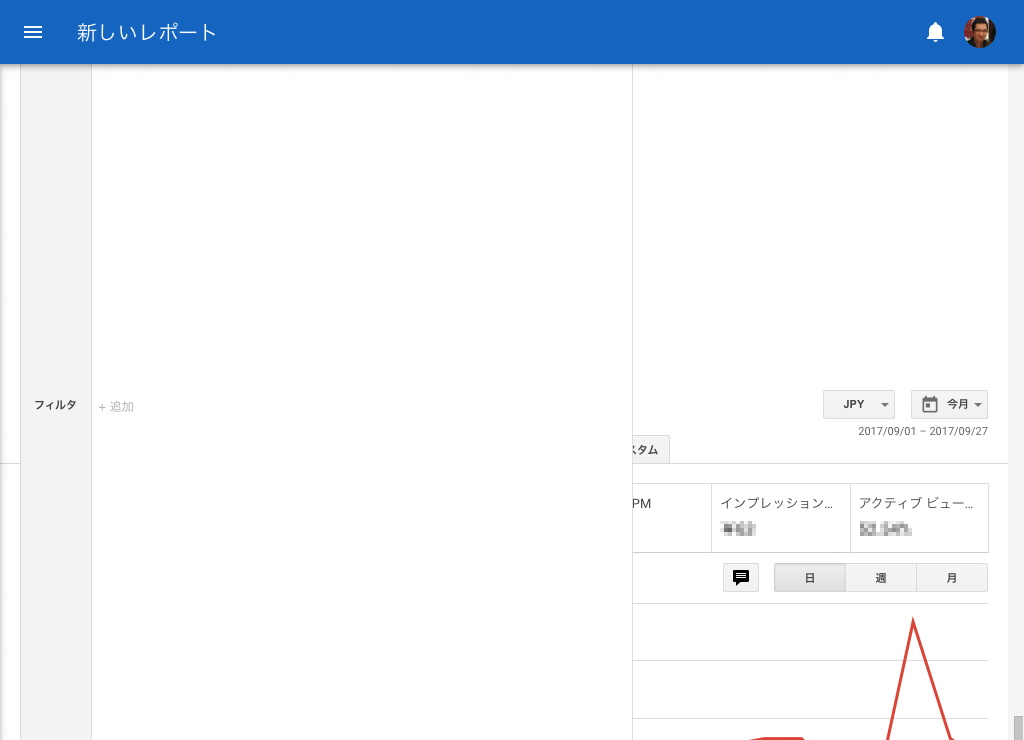Switch chart to 週 weekly view
The width and height of the screenshot is (1024, 740).
tap(881, 578)
